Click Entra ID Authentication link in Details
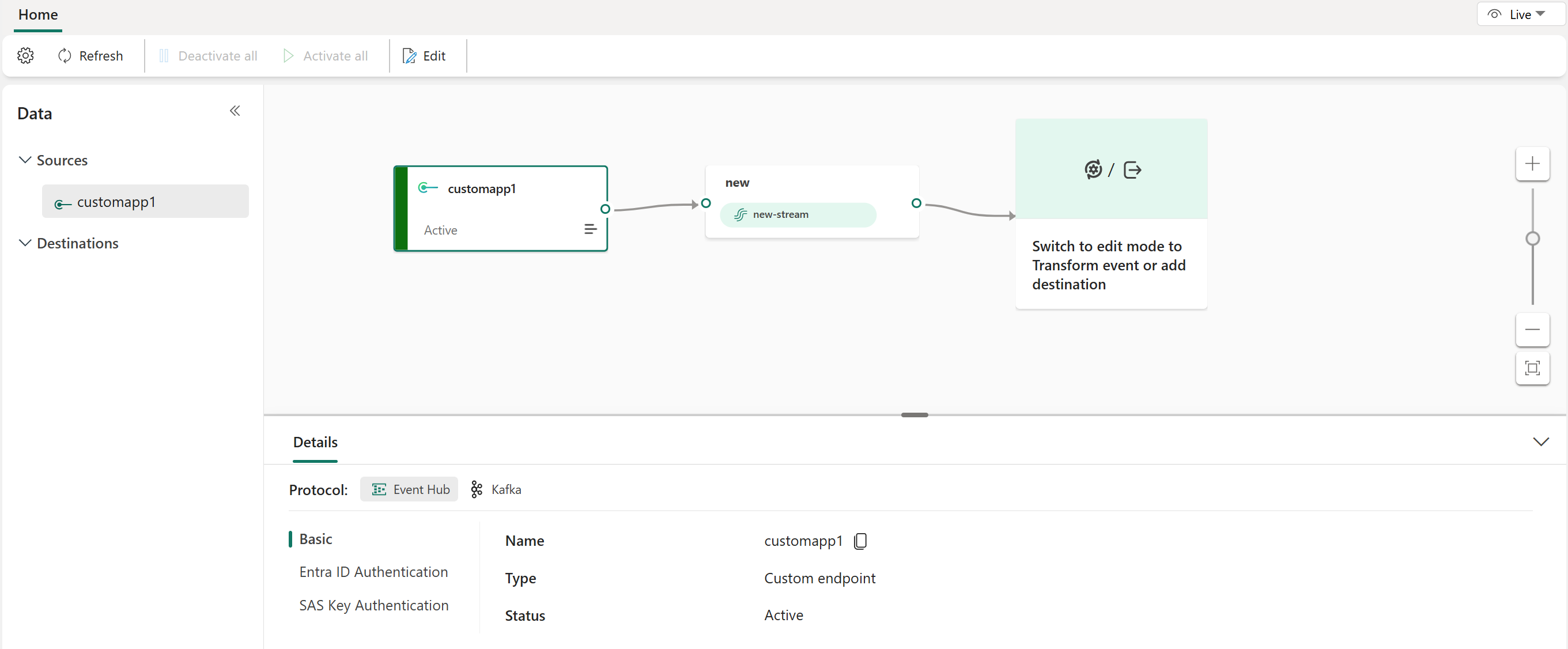 pos(374,571)
